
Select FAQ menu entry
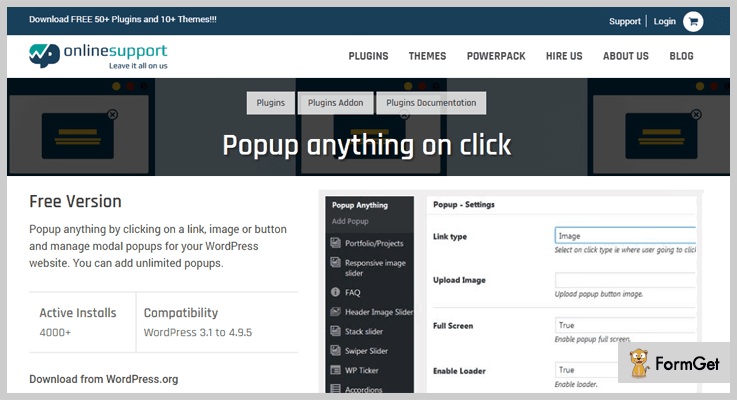353,292
